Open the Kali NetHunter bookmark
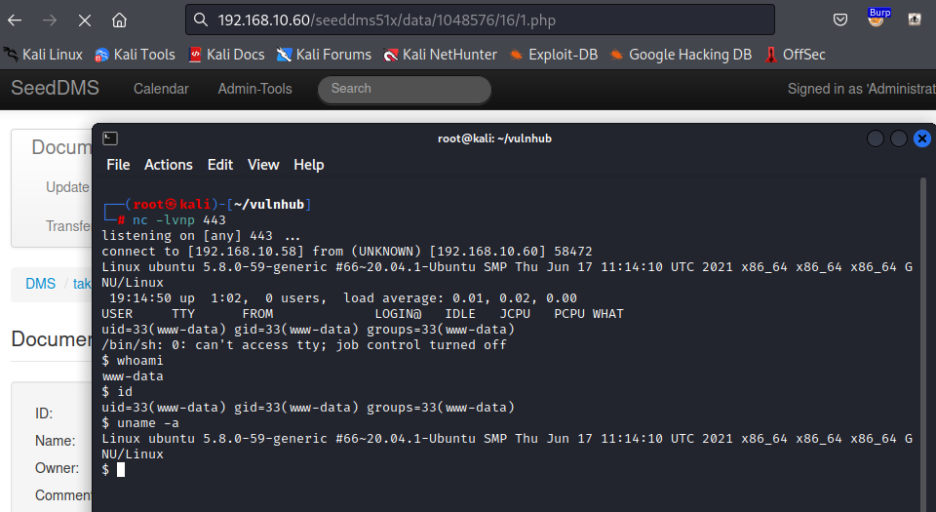936x512 pixels. [x=441, y=55]
